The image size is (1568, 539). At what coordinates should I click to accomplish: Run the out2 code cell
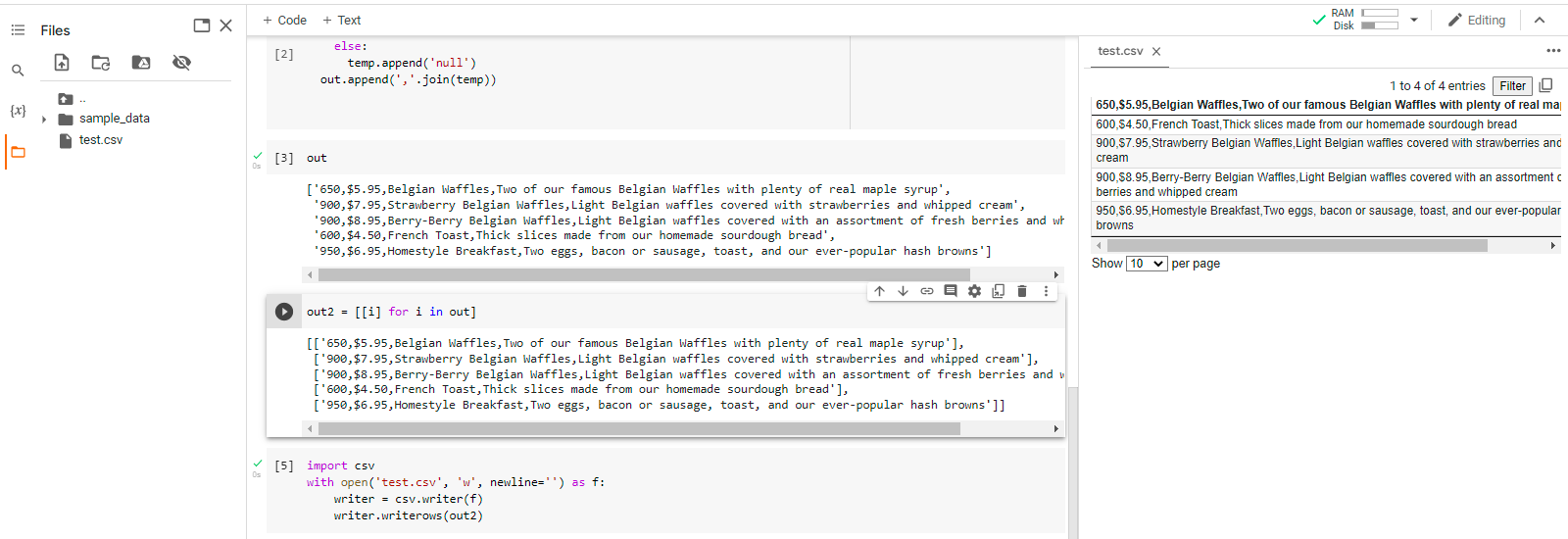(x=284, y=312)
